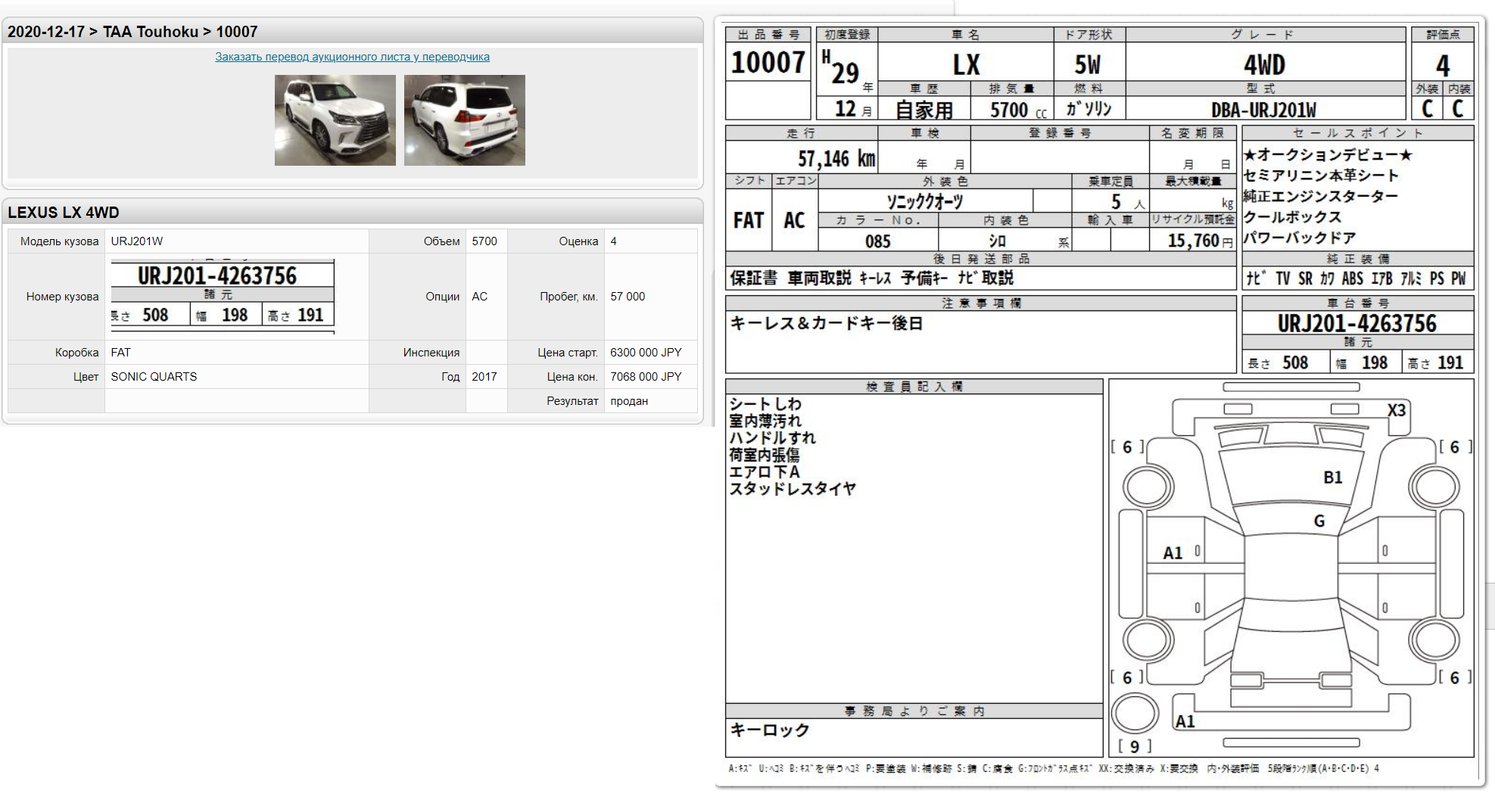The width and height of the screenshot is (1495, 812).
Task: Click the キーレス＆カードキー後日 note
Action: [826, 323]
